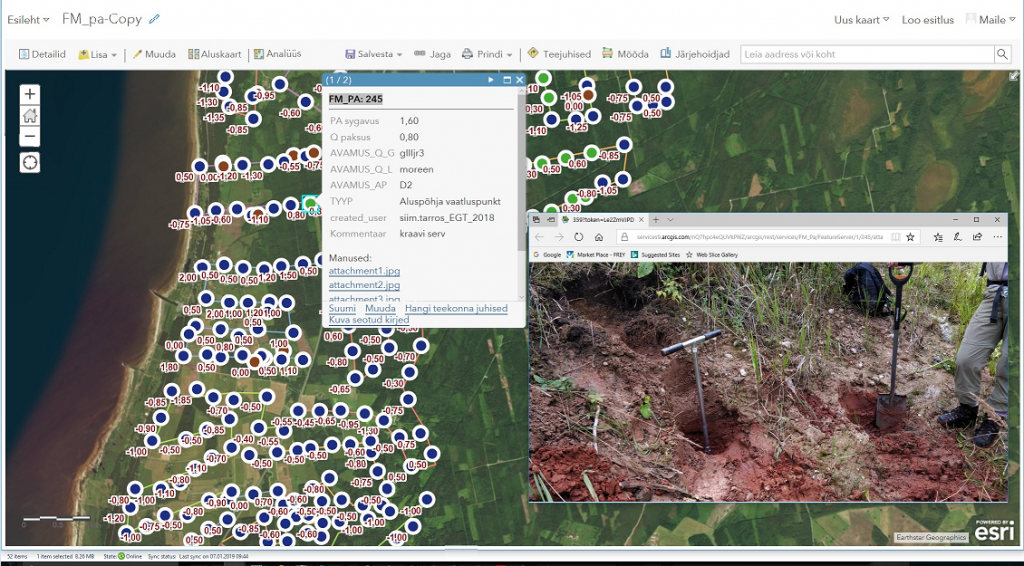Click the address search input field
The width and height of the screenshot is (1024, 566).
(867, 54)
